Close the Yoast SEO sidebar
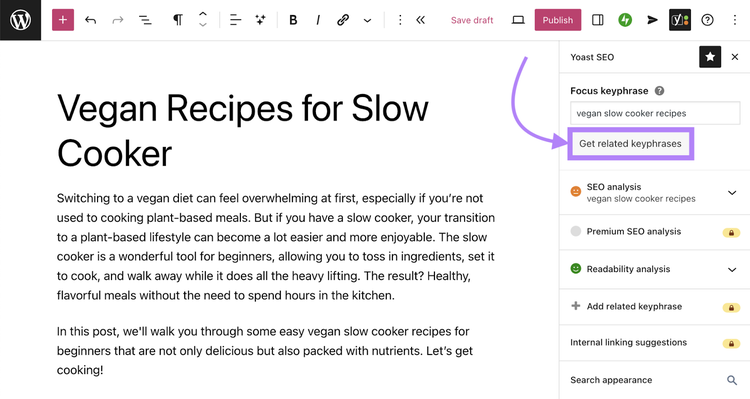Viewport: 750px width, 399px height. (x=735, y=57)
